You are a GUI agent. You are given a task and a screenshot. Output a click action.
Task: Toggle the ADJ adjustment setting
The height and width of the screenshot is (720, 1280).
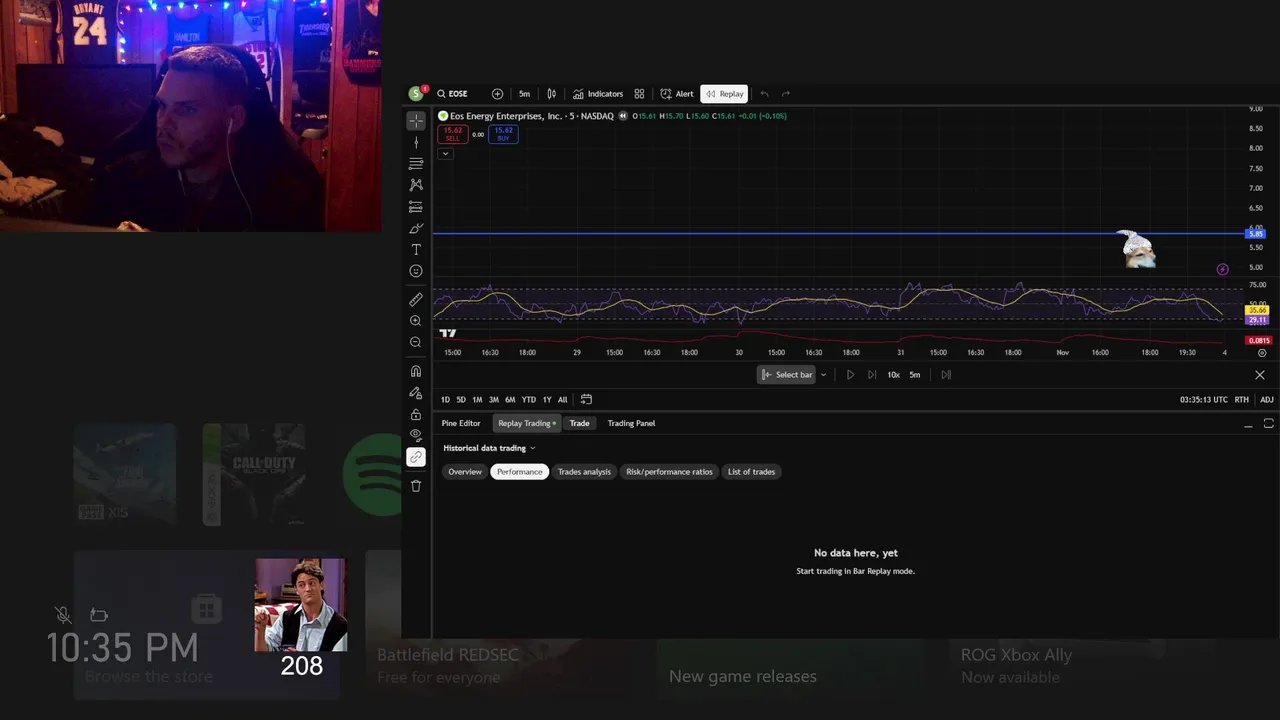click(1267, 400)
